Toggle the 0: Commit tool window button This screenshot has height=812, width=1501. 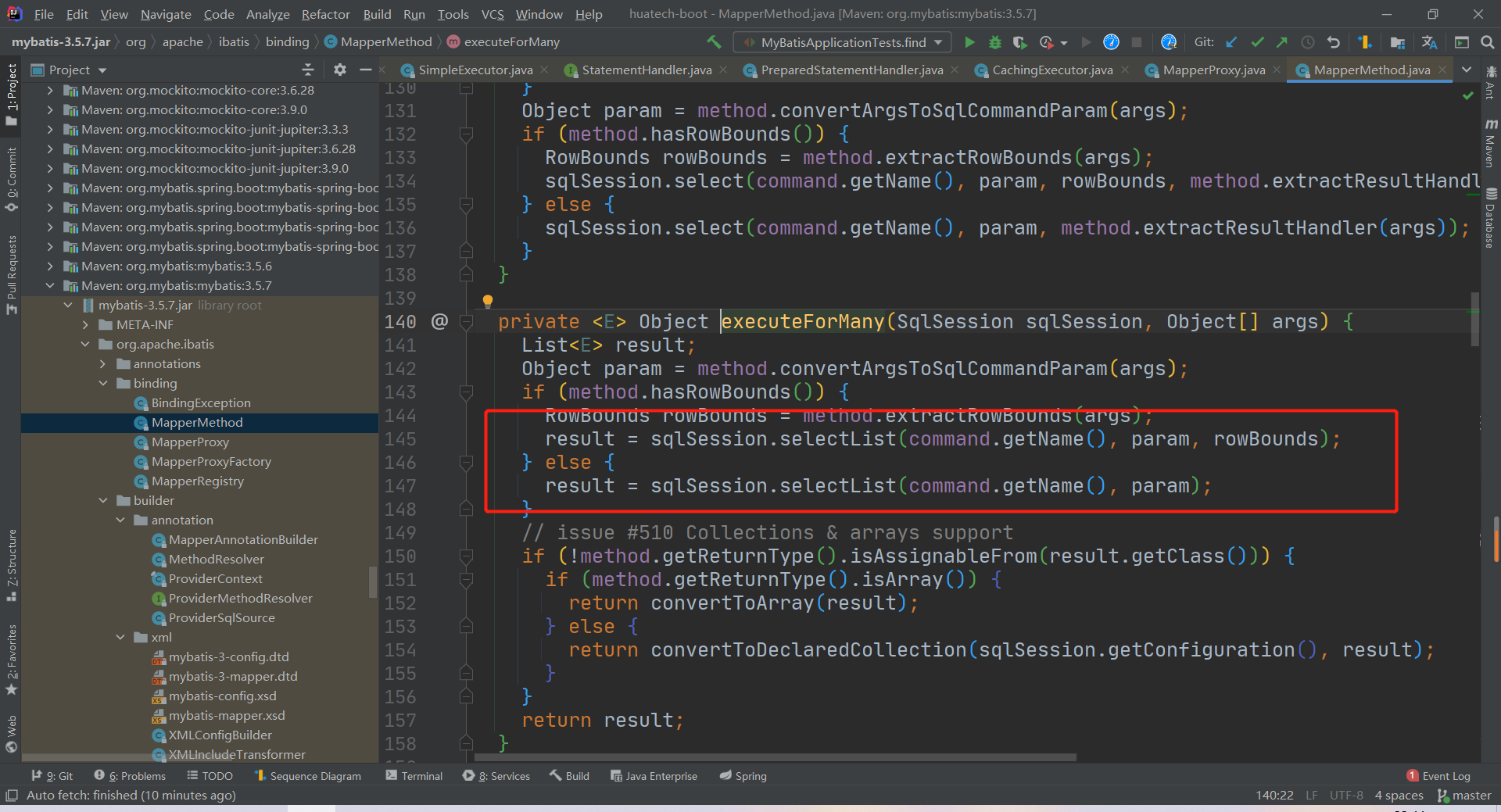point(11,180)
